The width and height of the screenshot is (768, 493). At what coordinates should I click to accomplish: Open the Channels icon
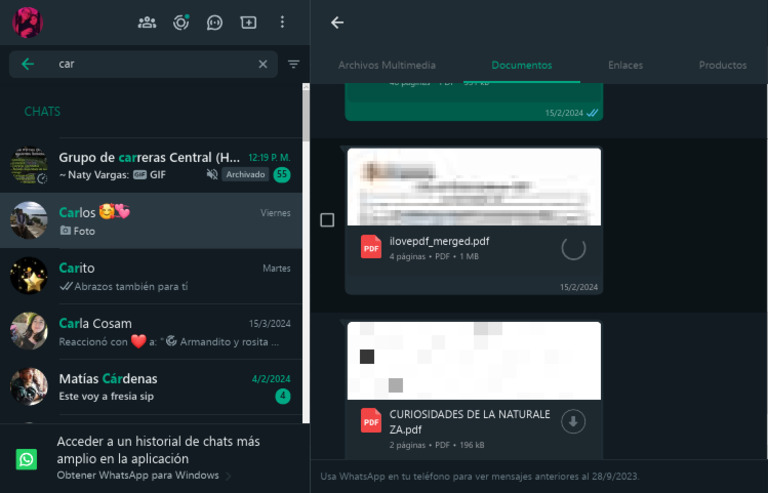pyautogui.click(x=215, y=23)
